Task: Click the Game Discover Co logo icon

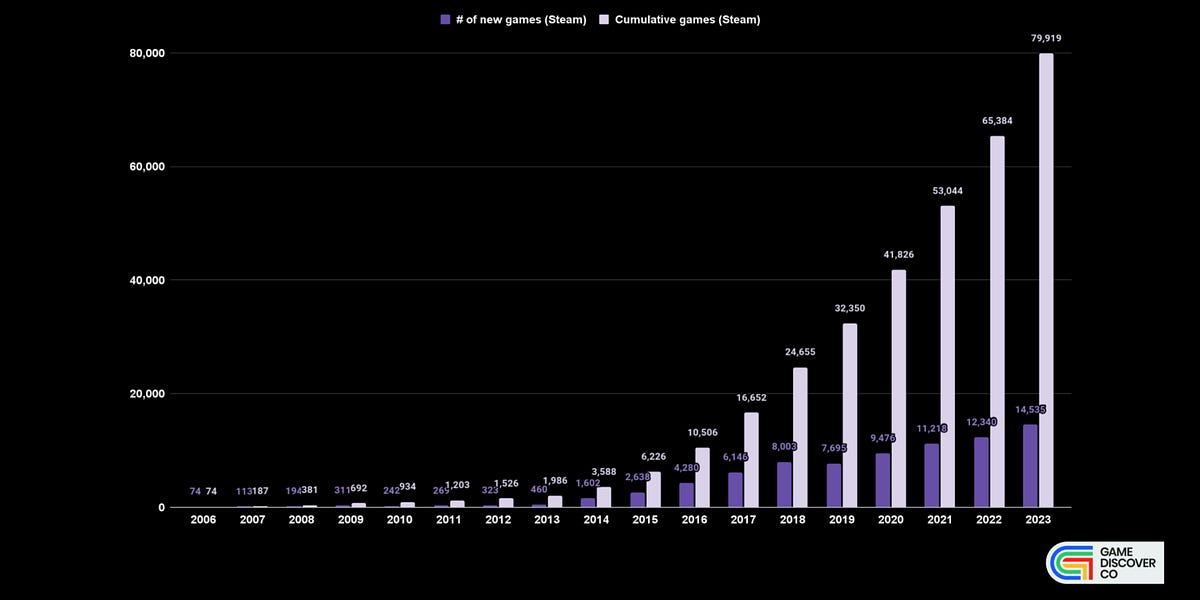Action: (x=1070, y=563)
